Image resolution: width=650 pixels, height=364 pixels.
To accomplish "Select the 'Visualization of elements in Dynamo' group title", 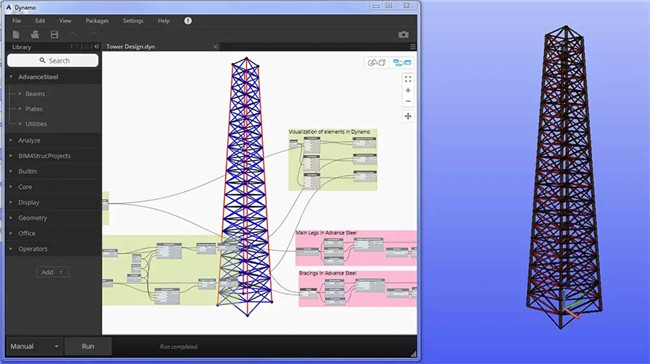I will 329,132.
